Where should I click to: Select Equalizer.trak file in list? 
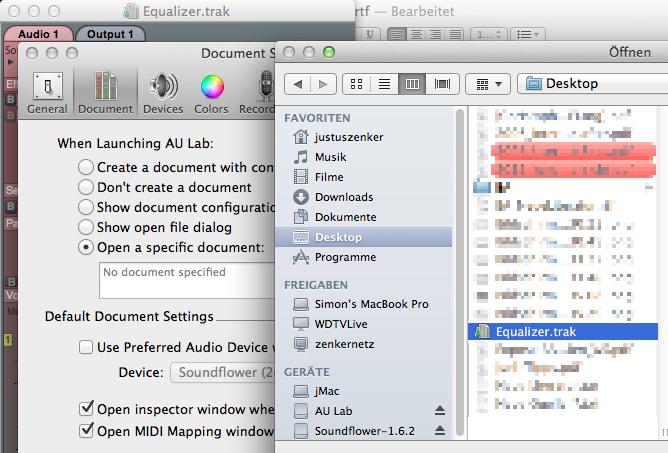point(562,332)
